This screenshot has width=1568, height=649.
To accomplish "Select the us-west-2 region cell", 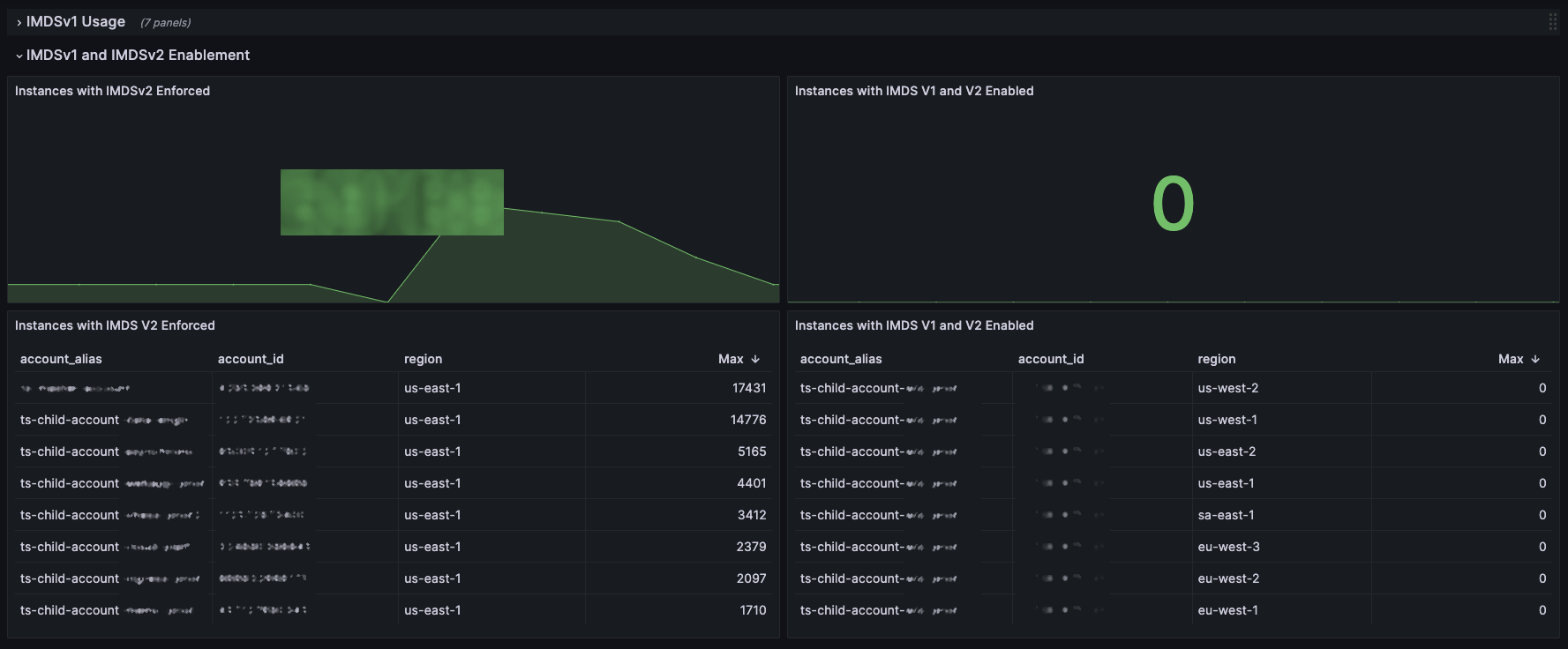I will pyautogui.click(x=1227, y=388).
